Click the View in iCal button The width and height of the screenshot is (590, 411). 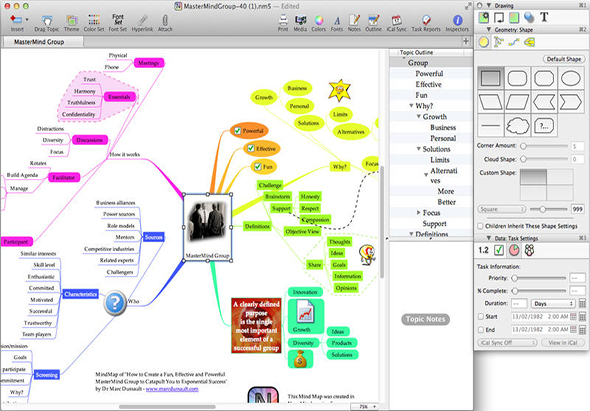click(563, 343)
